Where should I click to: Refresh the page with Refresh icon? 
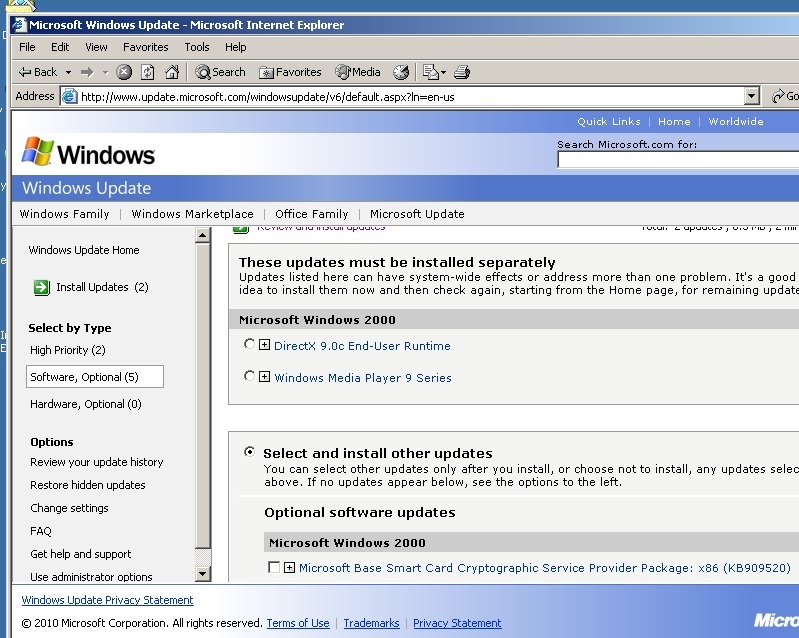tap(148, 72)
